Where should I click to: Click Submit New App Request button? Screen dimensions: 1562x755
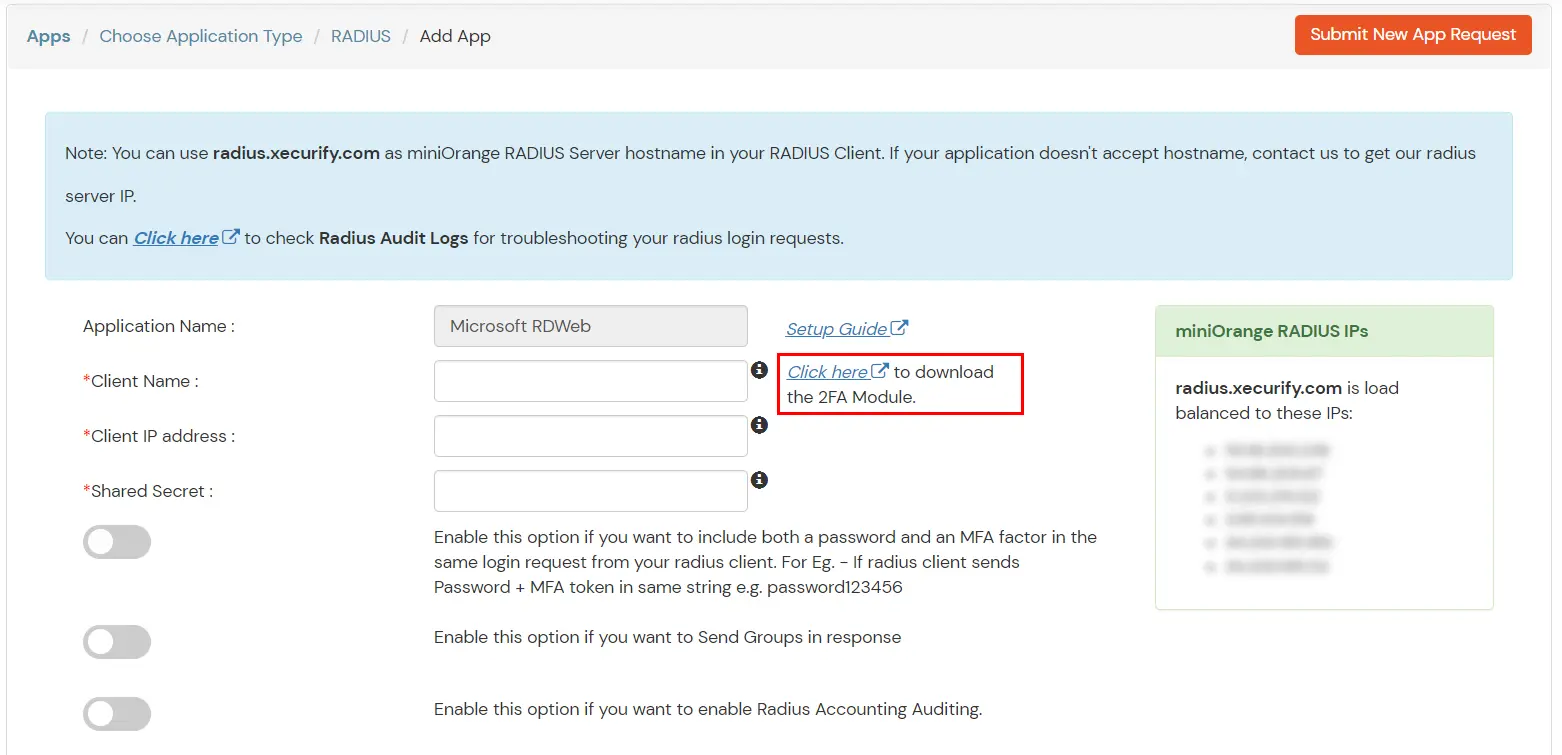1413,34
